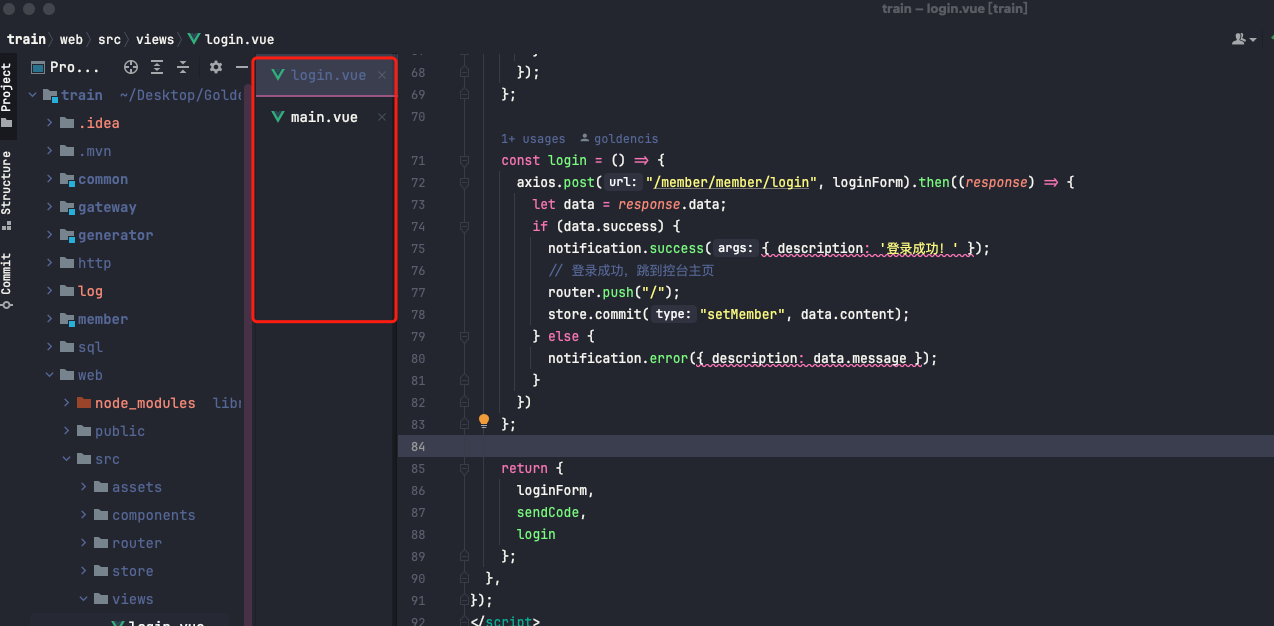Fold the const login function at line 71

464,160
